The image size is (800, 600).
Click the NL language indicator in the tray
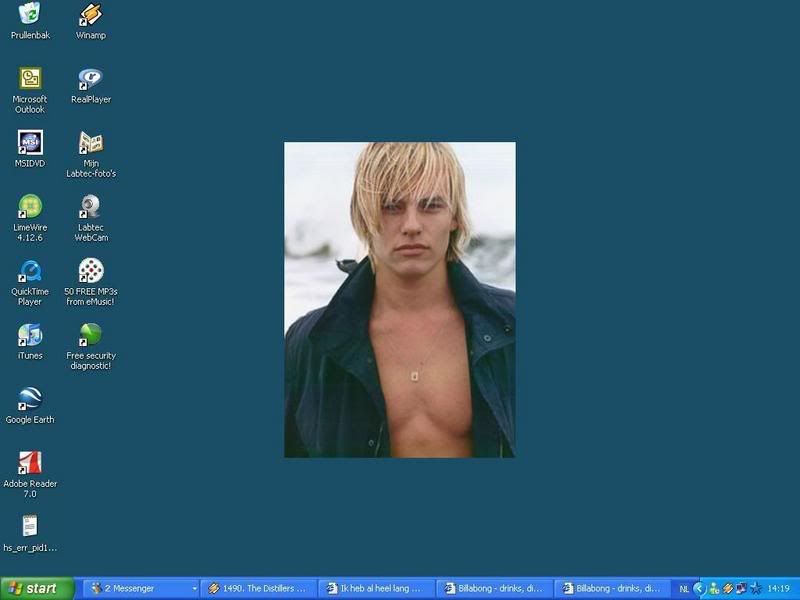click(x=684, y=589)
